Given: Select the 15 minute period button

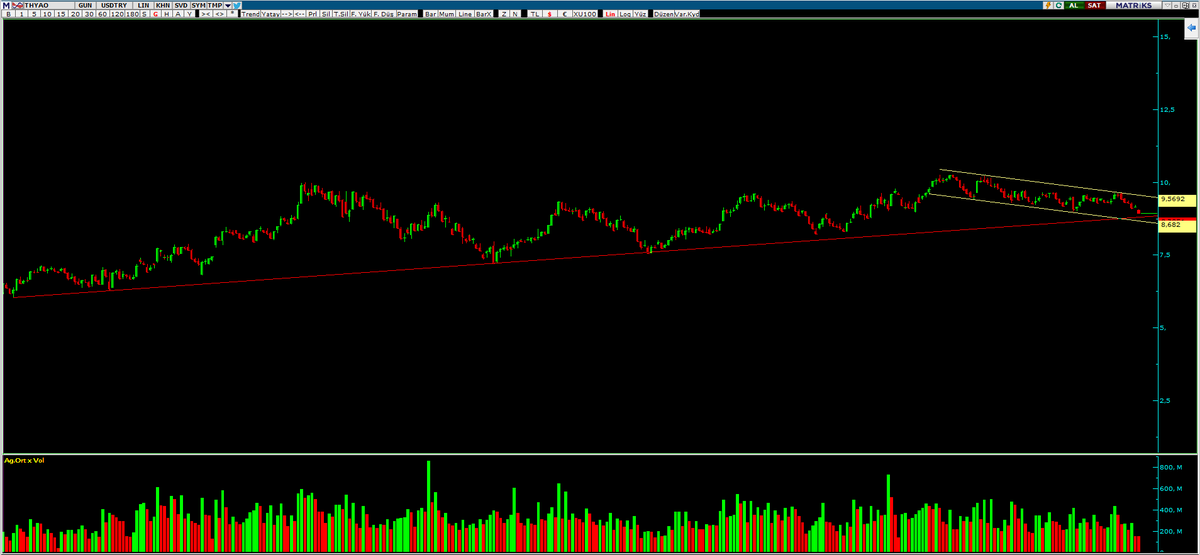Looking at the screenshot, I should (x=61, y=14).
